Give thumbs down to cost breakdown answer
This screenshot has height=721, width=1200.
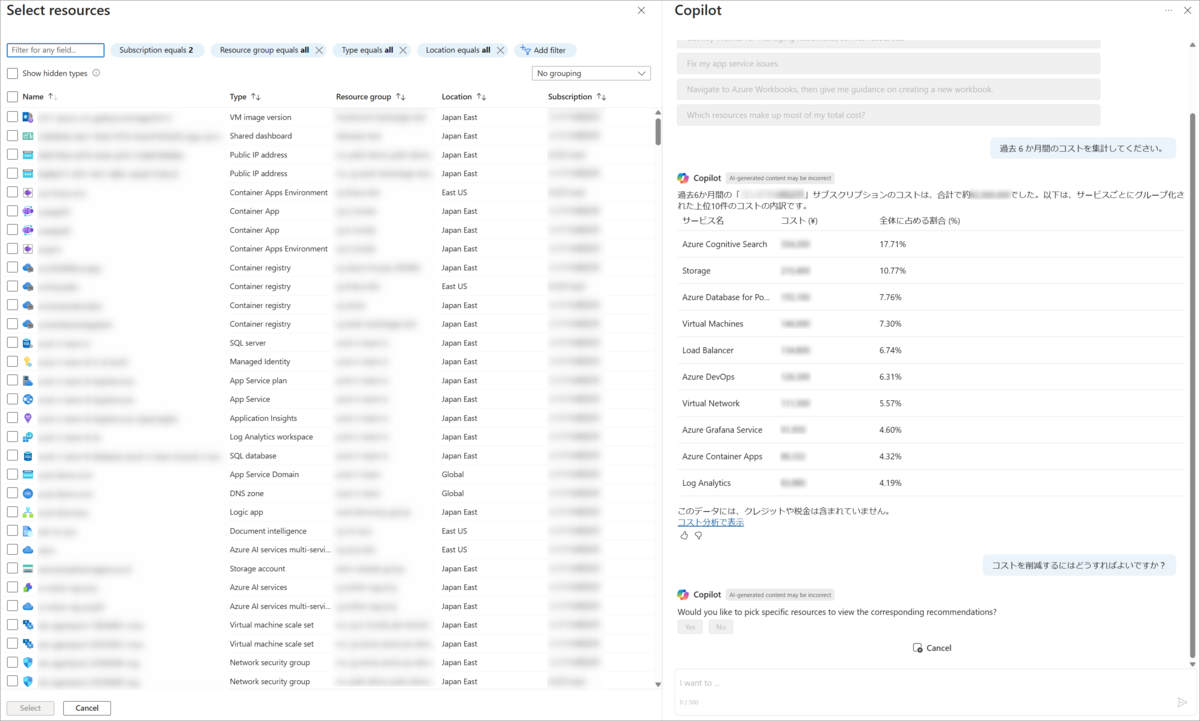pyautogui.click(x=698, y=535)
